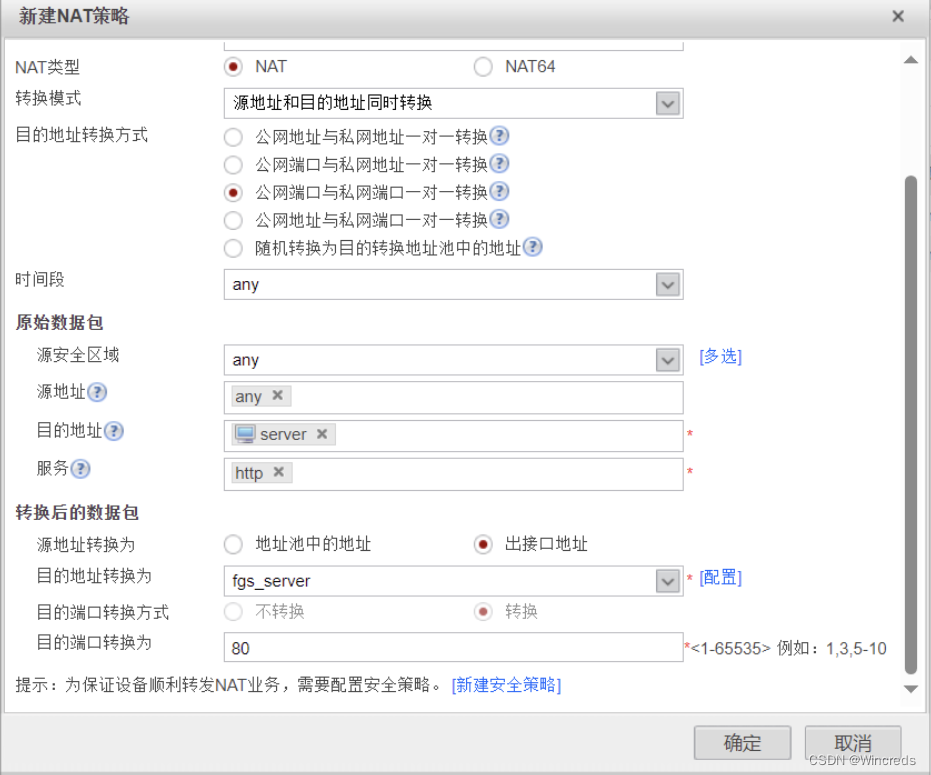Open help icon for 公网端口与私网端口一对一转换

coord(499,191)
